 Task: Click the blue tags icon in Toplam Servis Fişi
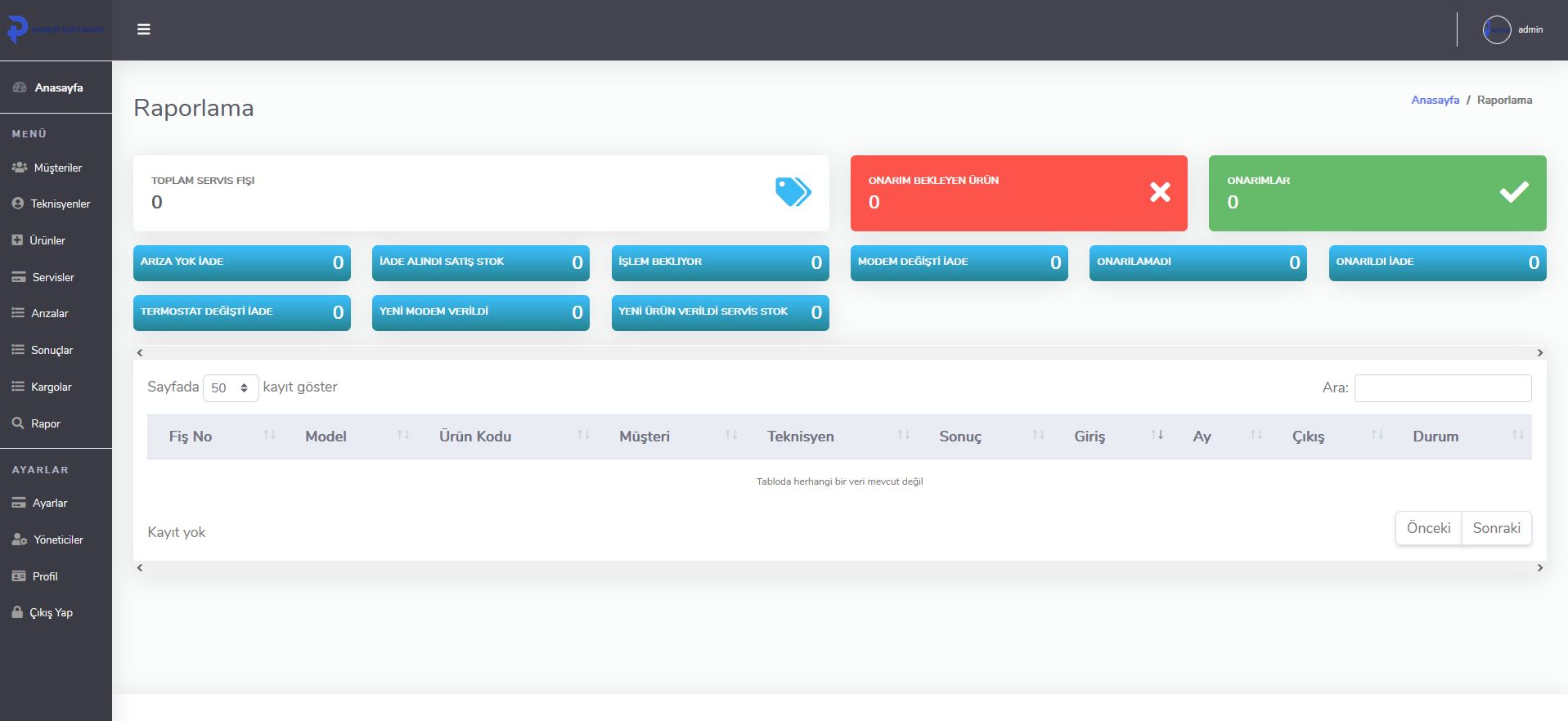793,192
